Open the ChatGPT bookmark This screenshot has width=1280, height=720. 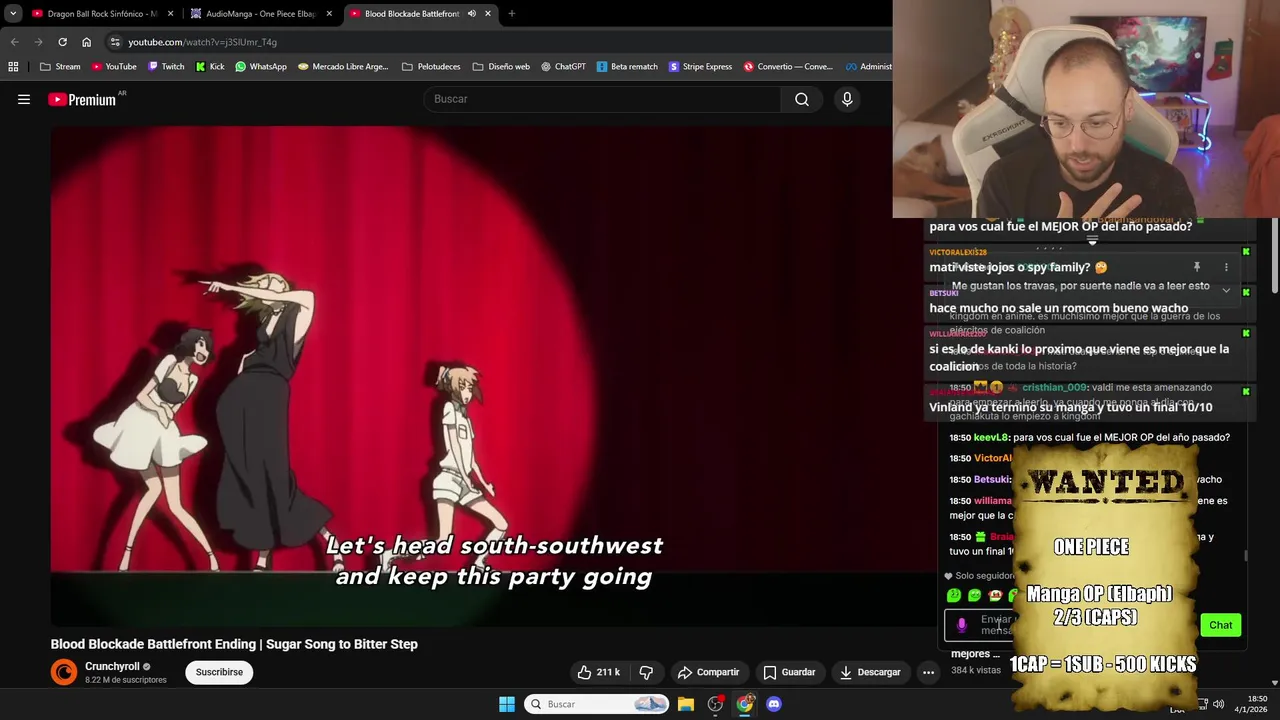click(x=563, y=67)
